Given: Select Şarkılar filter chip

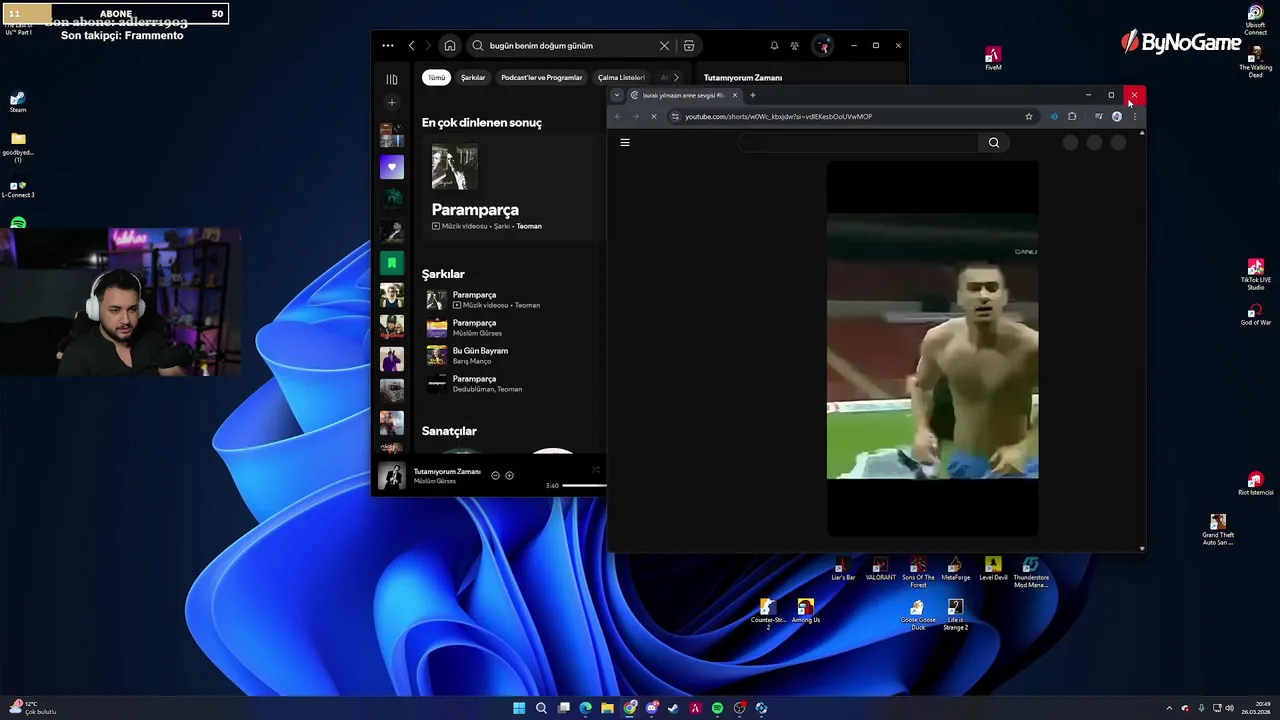Looking at the screenshot, I should click(473, 77).
